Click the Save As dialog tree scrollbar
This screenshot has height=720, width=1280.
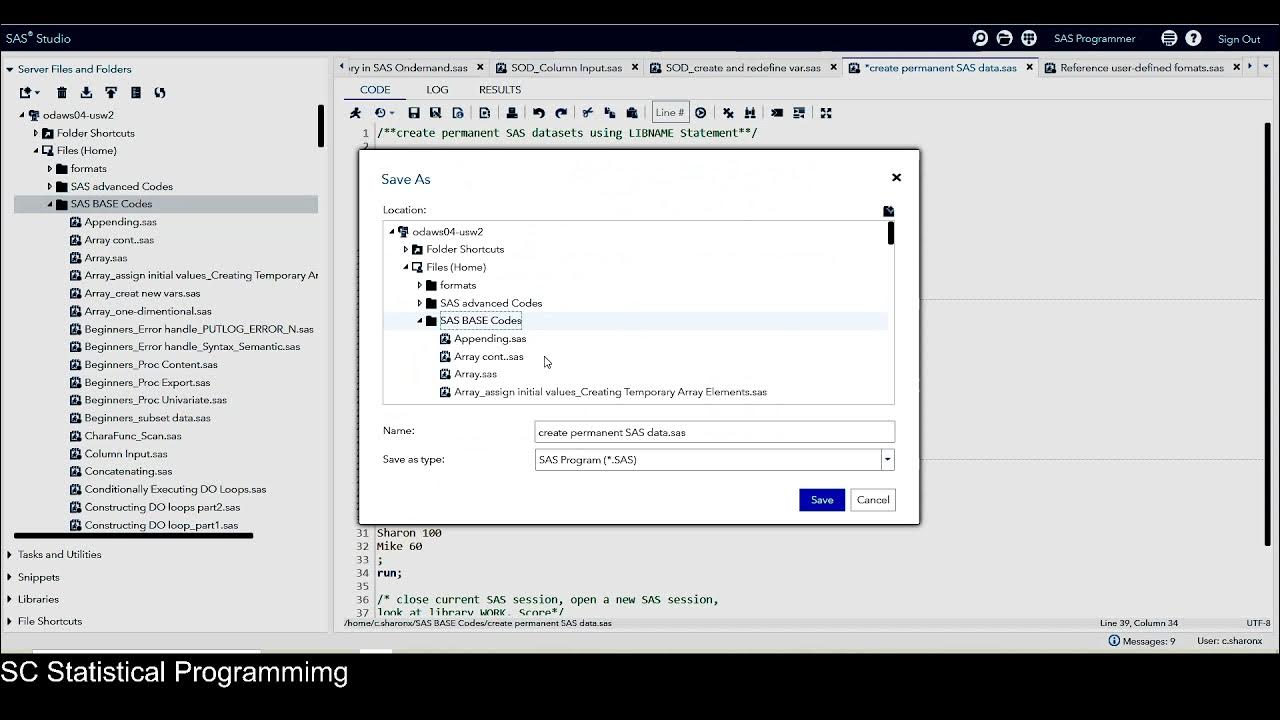click(890, 234)
